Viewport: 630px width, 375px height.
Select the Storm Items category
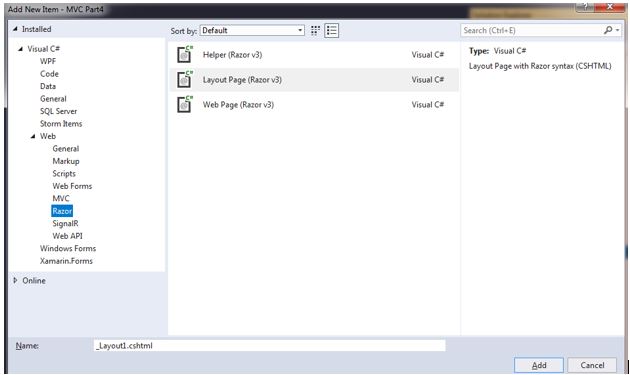coord(61,124)
